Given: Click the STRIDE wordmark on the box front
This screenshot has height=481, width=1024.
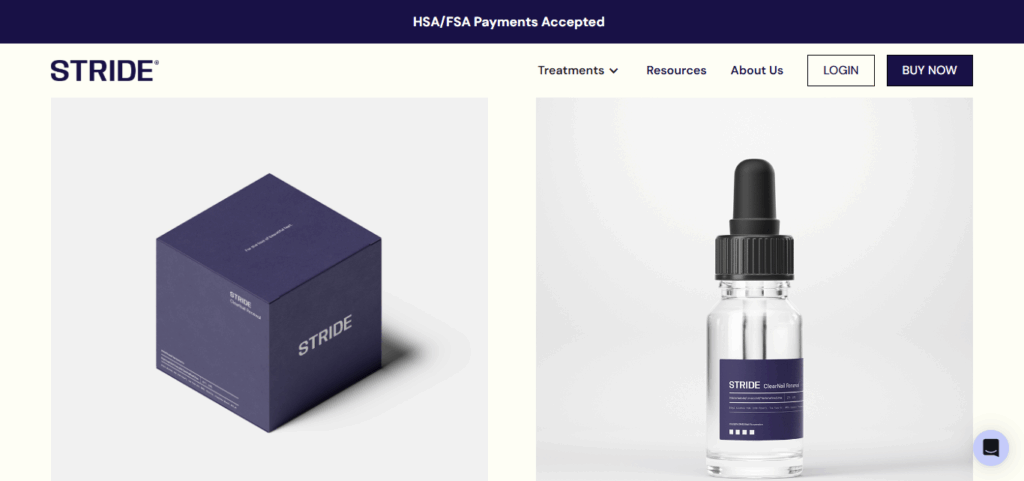Looking at the screenshot, I should click(325, 335).
